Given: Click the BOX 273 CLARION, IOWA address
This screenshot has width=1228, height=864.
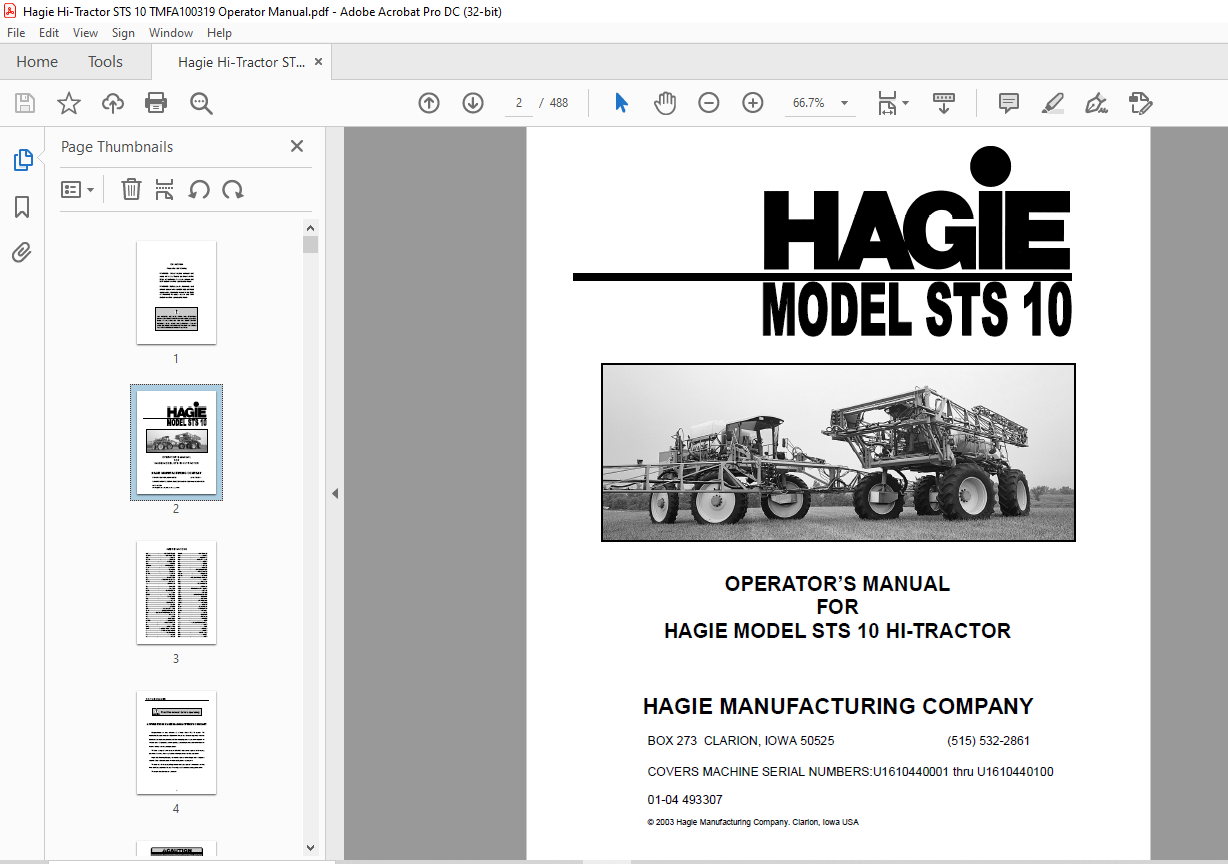Looking at the screenshot, I should click(741, 741).
